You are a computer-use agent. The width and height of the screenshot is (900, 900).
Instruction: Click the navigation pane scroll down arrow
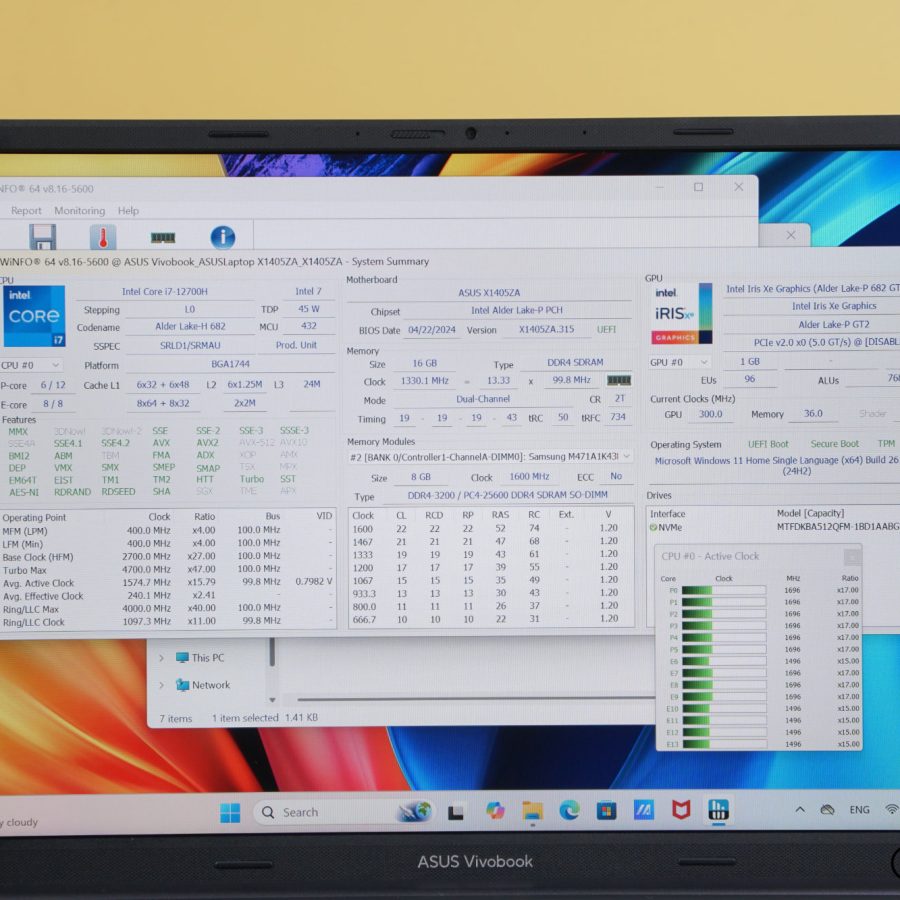tap(272, 700)
